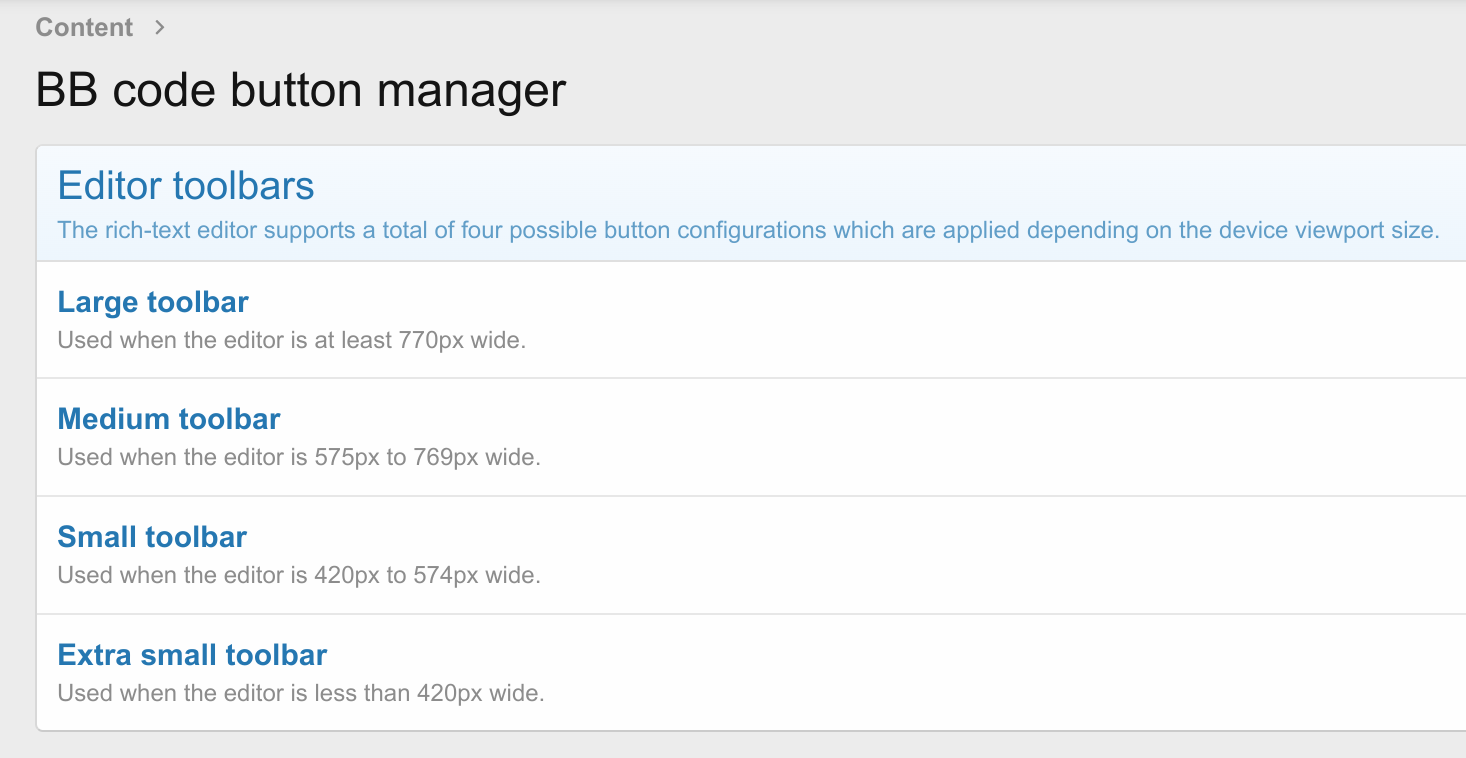This screenshot has height=758, width=1466.
Task: Open the Medium toolbar configuration
Action: point(169,419)
